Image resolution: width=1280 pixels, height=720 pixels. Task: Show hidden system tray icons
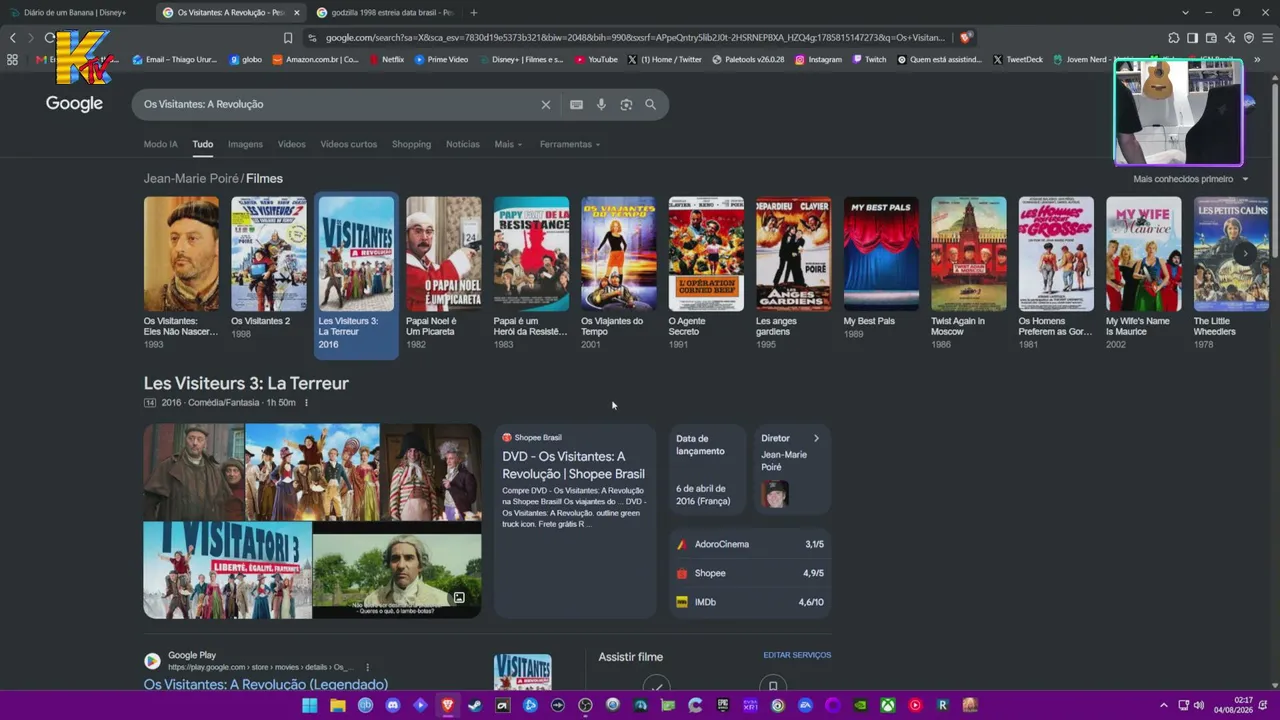click(x=1163, y=705)
